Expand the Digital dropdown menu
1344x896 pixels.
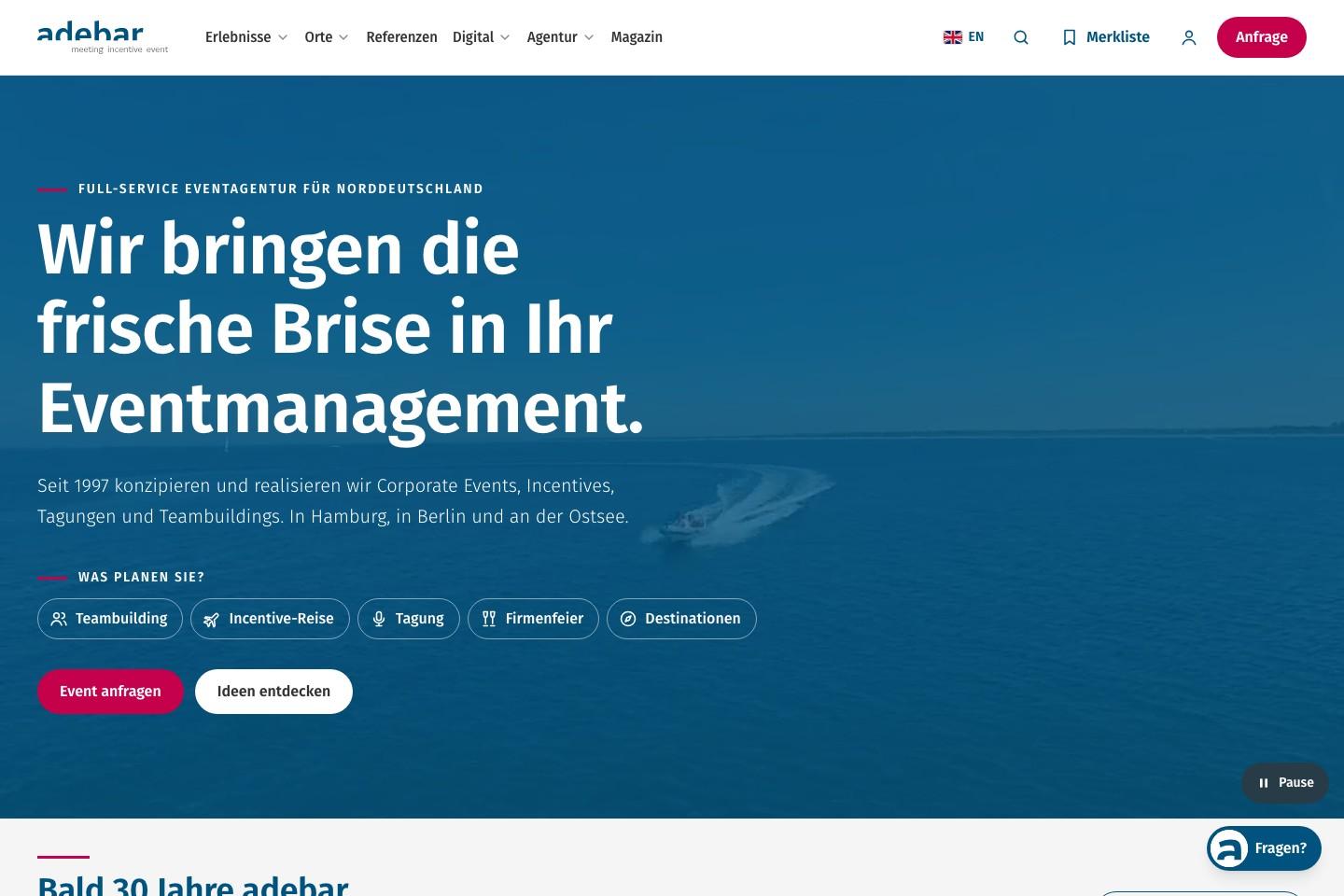[482, 37]
